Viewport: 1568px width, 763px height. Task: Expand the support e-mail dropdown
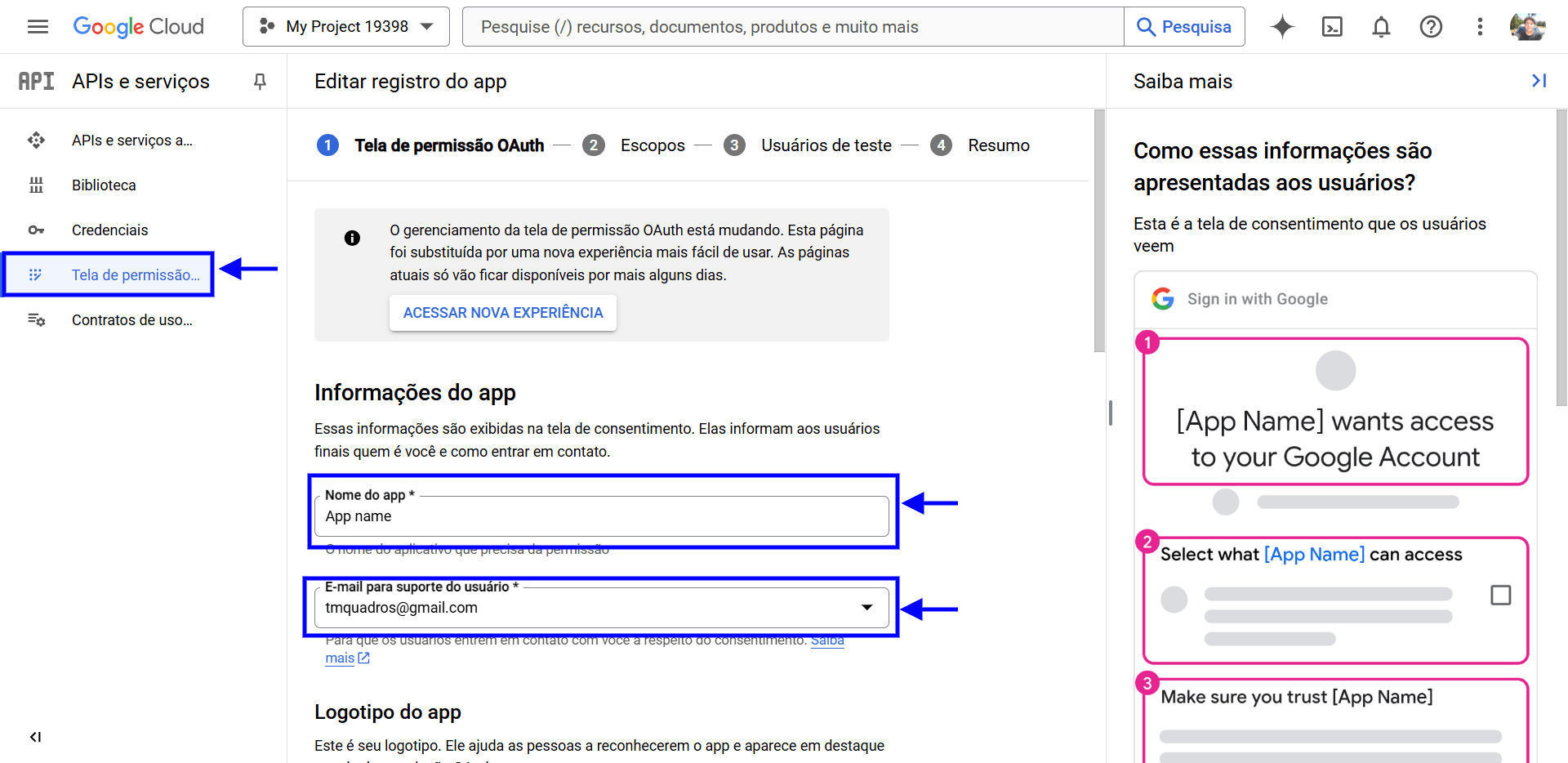(x=867, y=608)
